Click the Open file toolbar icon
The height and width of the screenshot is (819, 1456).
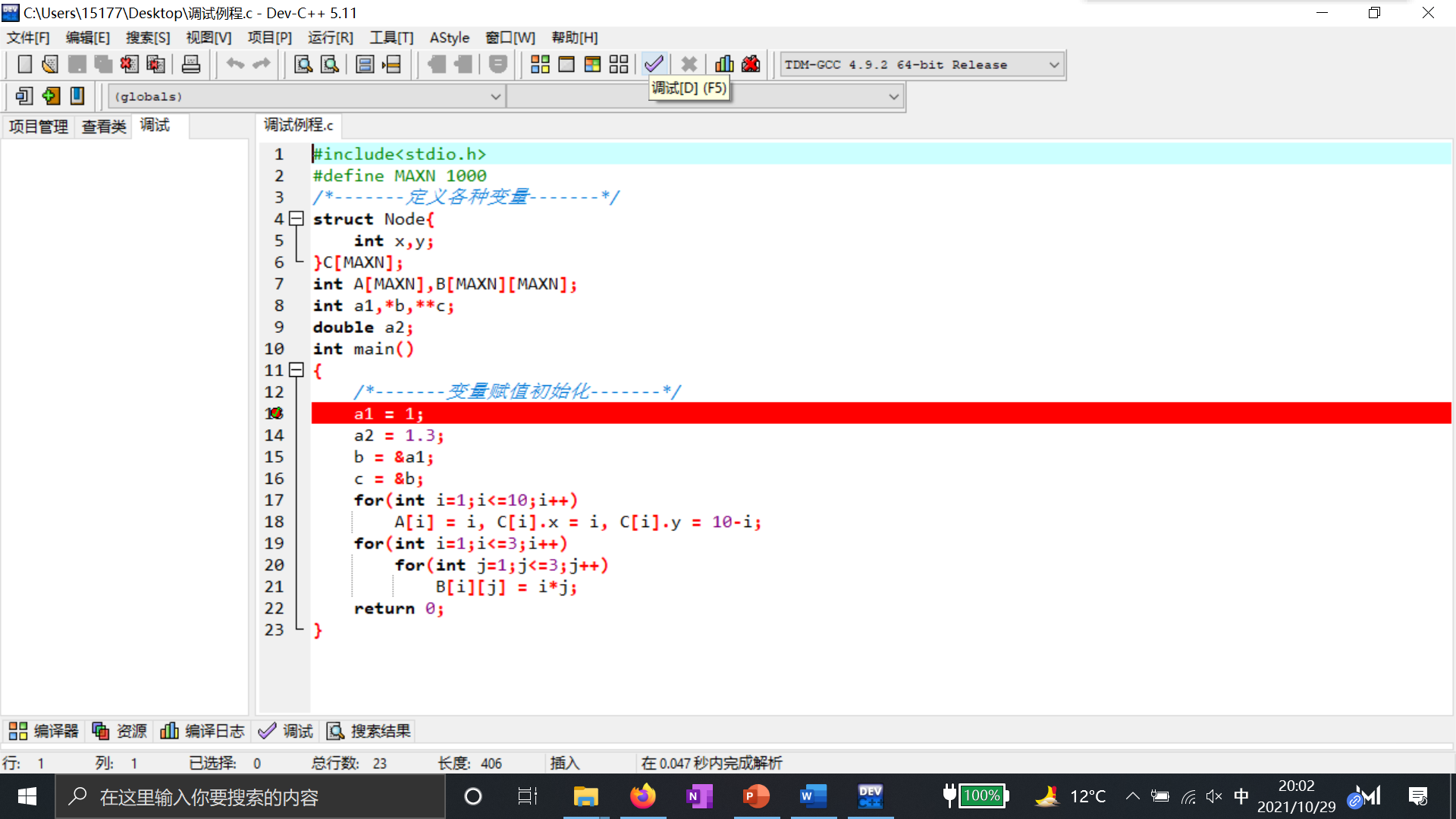[50, 64]
